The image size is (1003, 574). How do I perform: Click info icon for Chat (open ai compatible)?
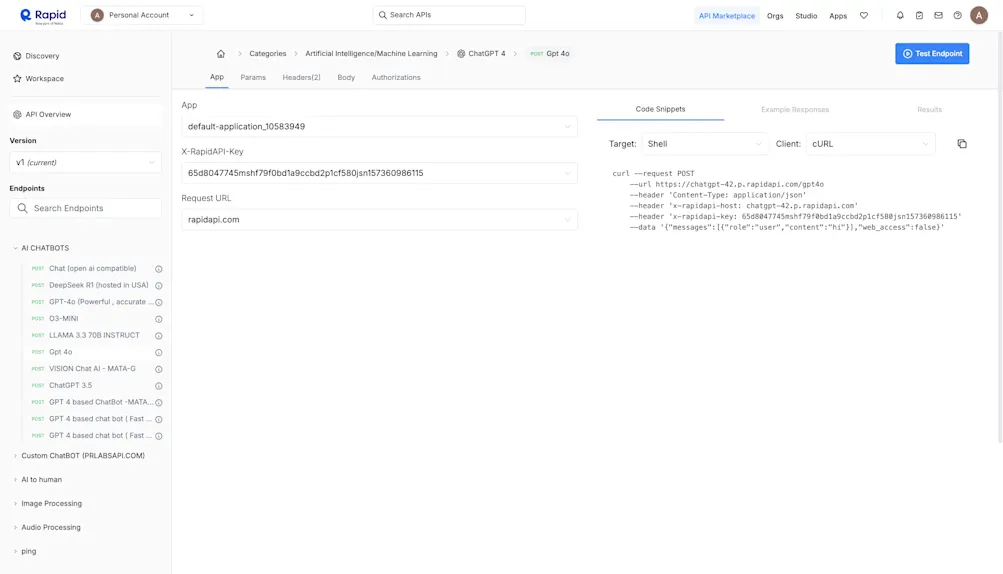[x=159, y=269]
